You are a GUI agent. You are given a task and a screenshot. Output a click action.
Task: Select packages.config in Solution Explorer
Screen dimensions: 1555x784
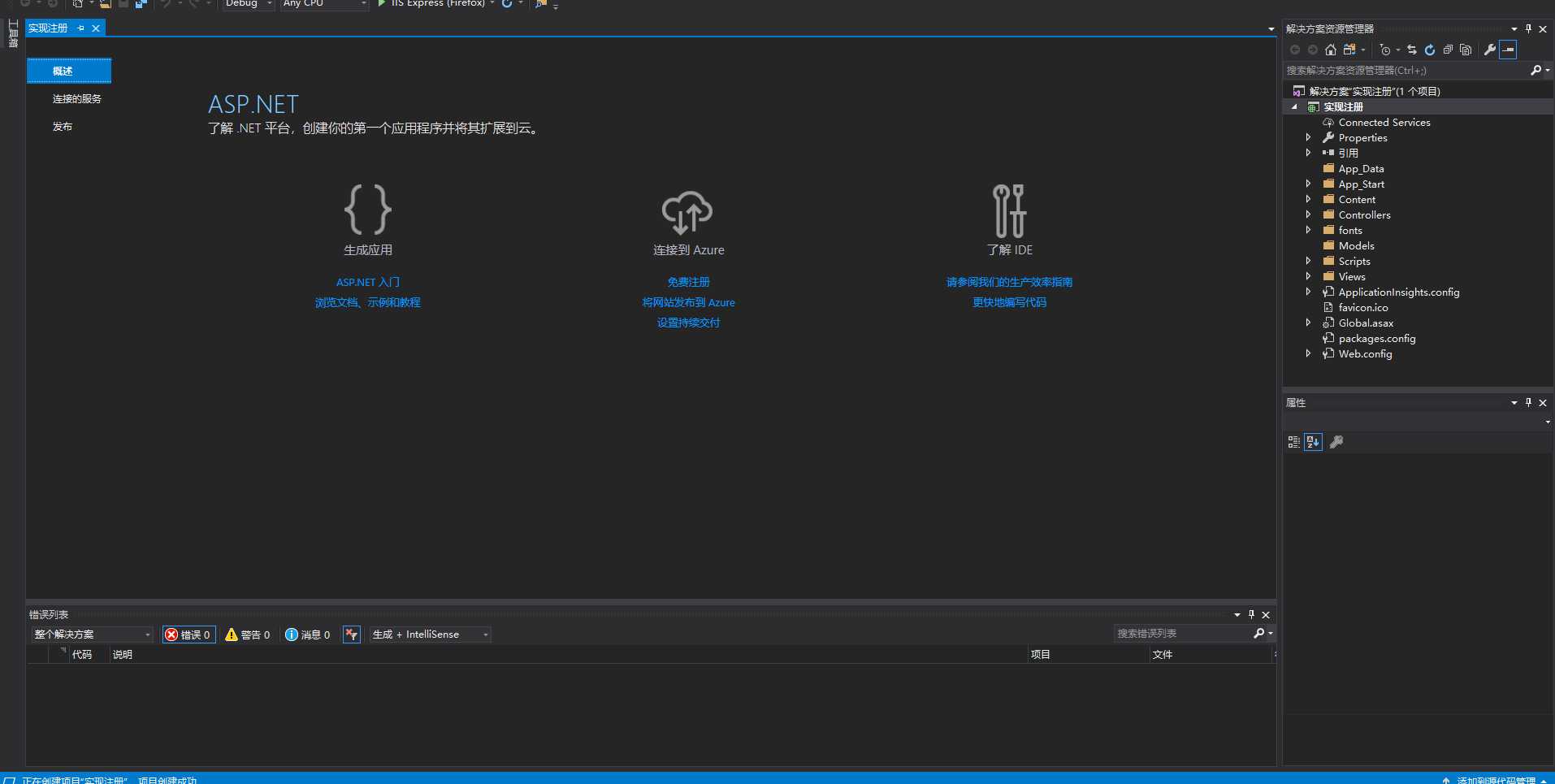click(x=1377, y=339)
